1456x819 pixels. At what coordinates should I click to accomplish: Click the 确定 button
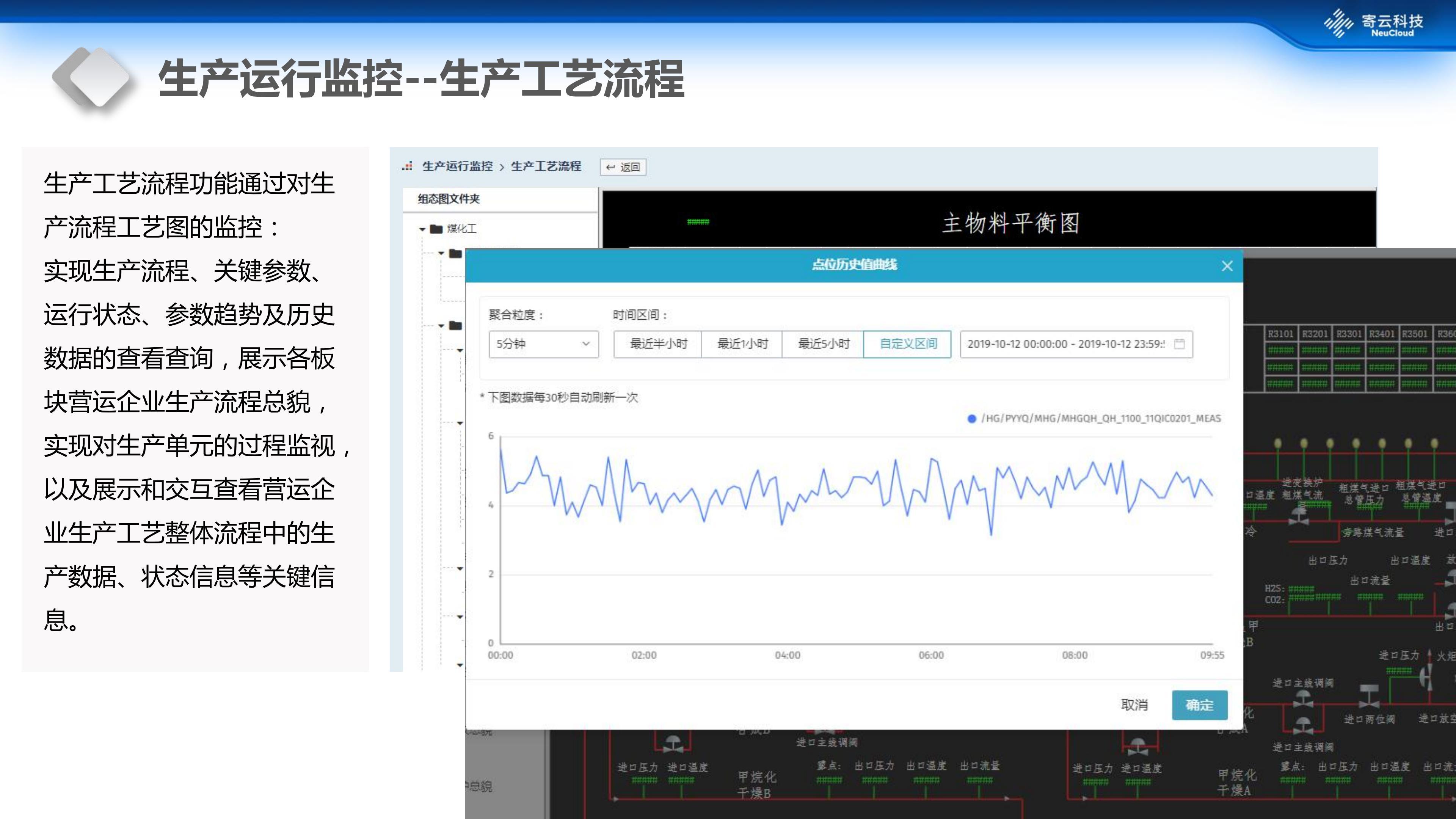(x=1199, y=705)
